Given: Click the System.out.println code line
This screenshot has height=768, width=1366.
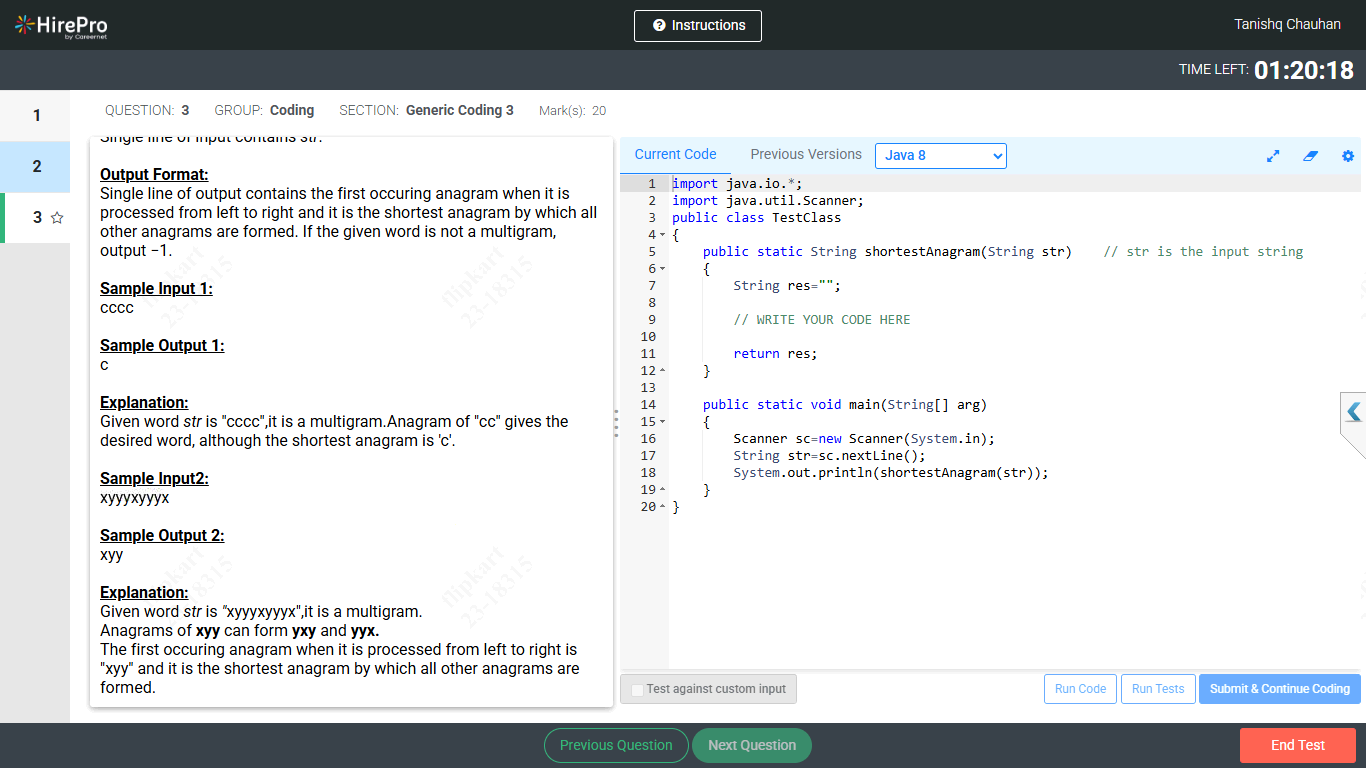Looking at the screenshot, I should coord(891,473).
